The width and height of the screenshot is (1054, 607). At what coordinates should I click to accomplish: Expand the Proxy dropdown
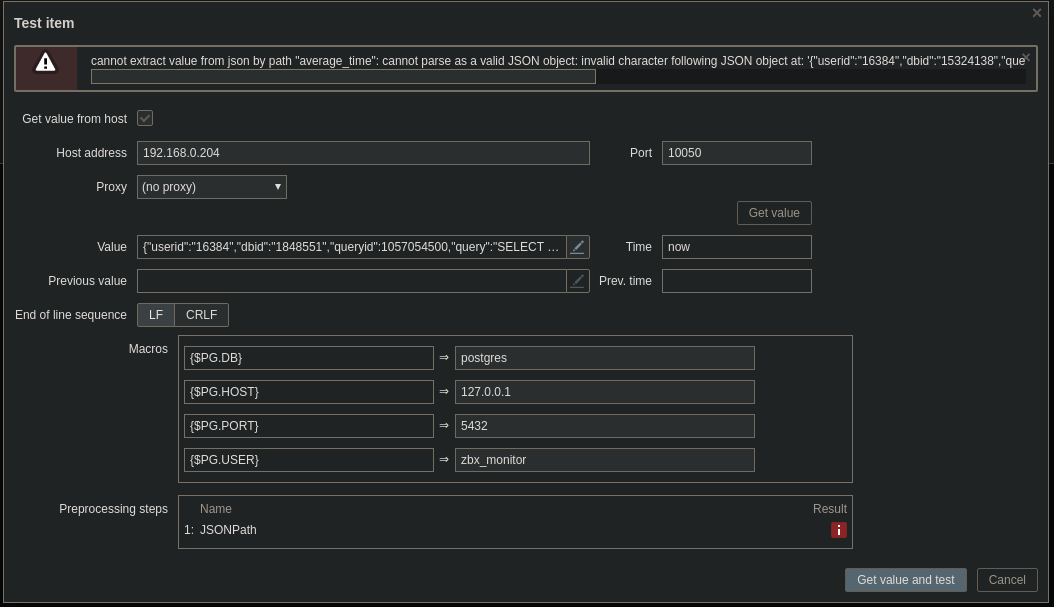212,187
